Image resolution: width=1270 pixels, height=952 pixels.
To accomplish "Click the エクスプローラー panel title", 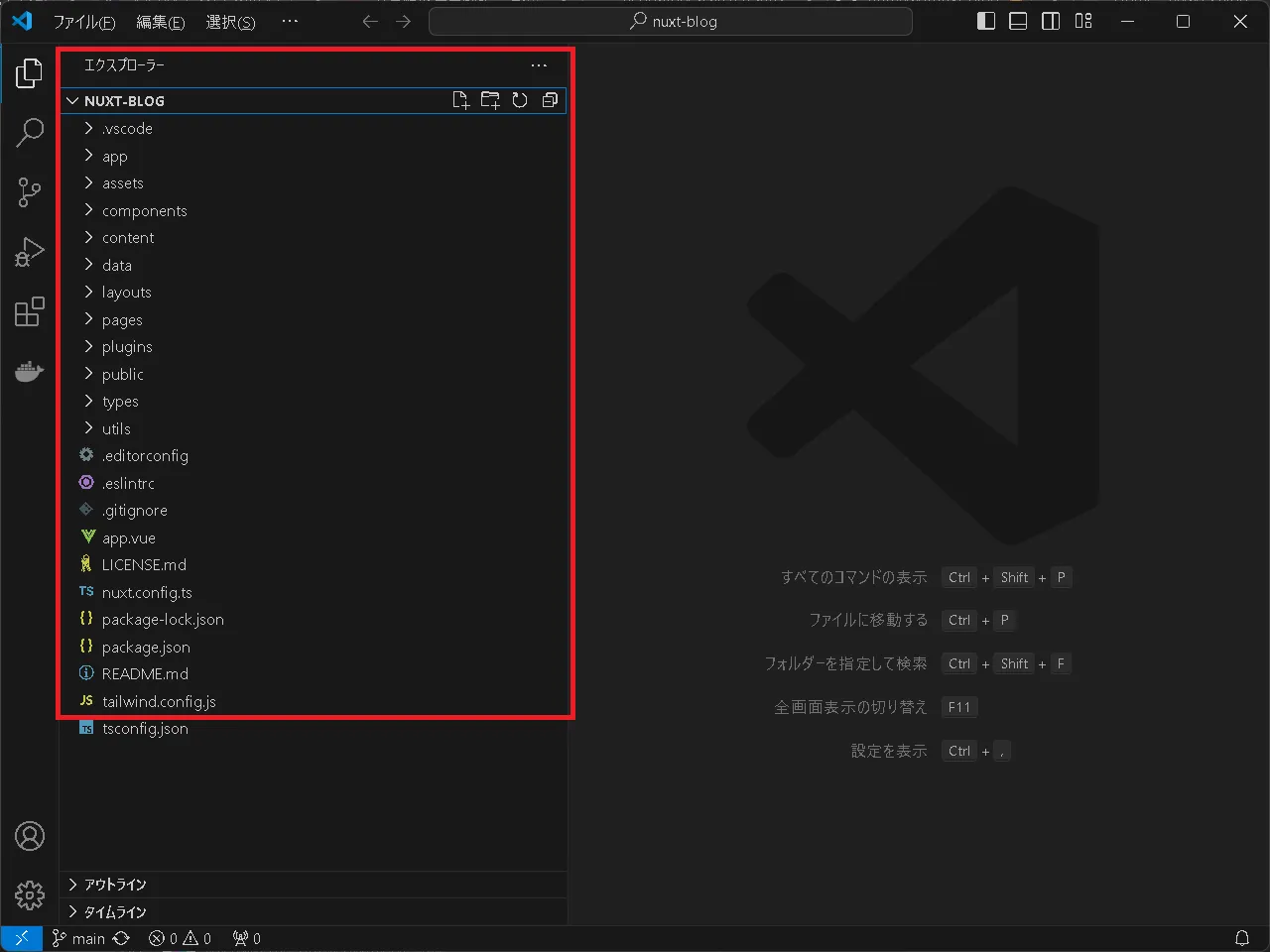I will click(124, 65).
